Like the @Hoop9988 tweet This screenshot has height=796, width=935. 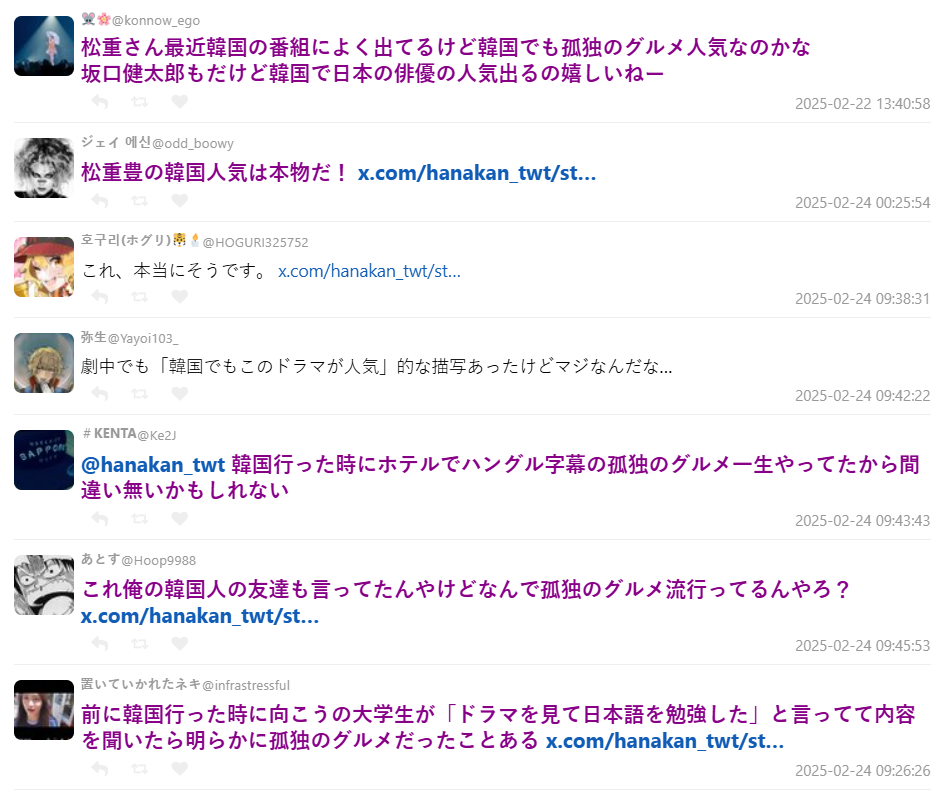point(179,643)
